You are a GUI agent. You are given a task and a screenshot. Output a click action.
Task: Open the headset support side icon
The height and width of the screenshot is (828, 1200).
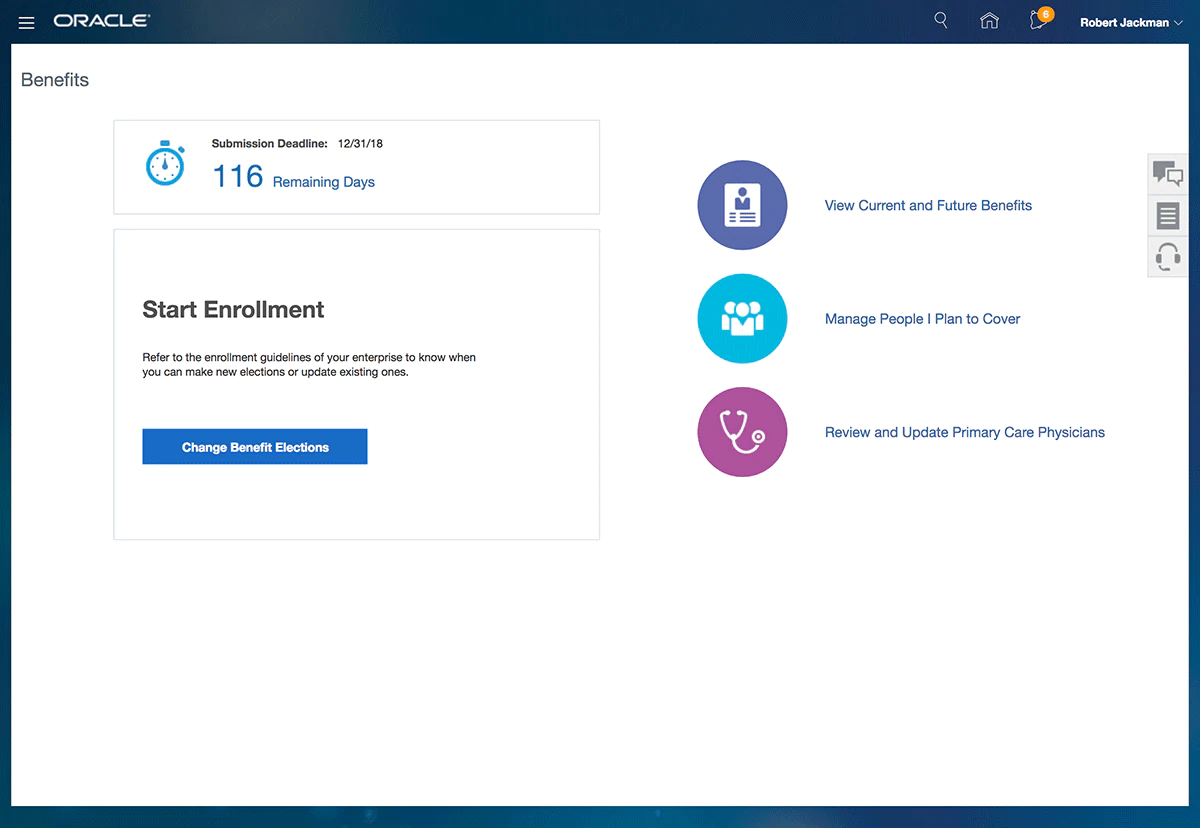[1167, 257]
